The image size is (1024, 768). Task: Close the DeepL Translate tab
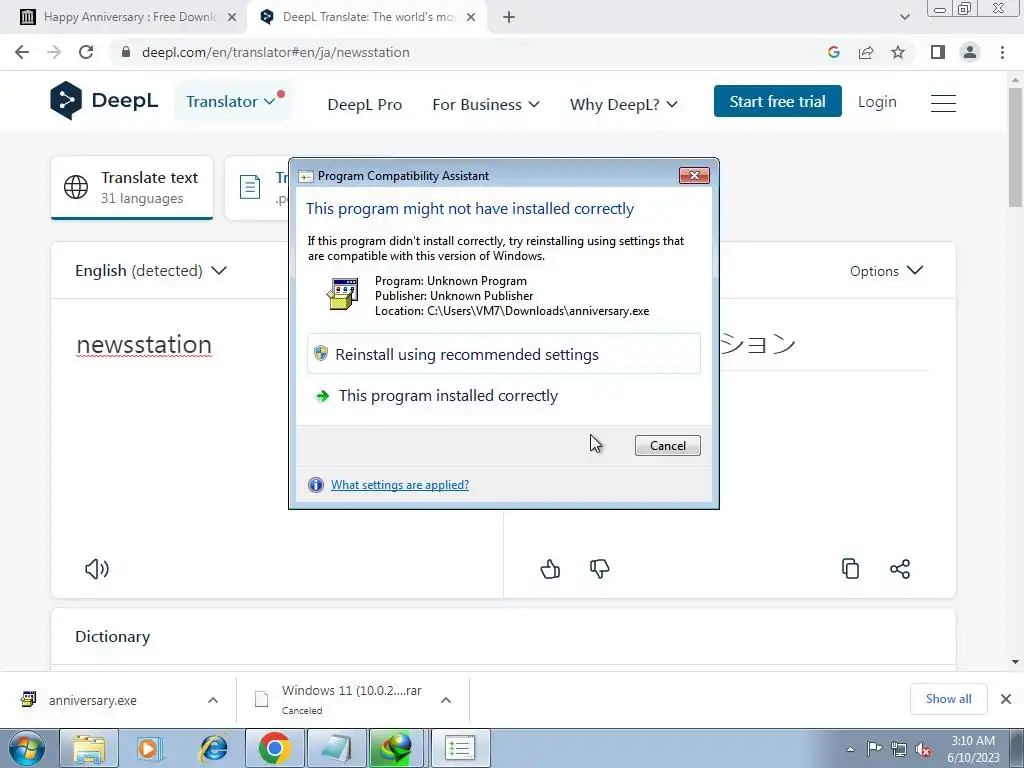click(471, 17)
